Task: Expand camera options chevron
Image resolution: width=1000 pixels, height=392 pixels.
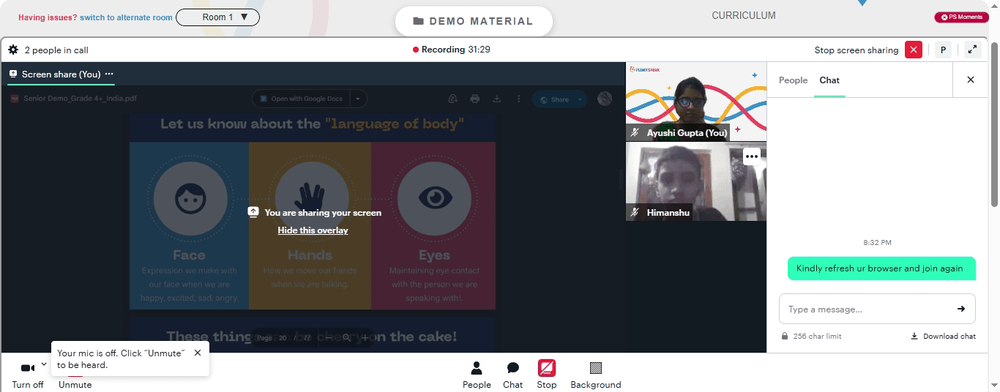Action: pyautogui.click(x=44, y=364)
